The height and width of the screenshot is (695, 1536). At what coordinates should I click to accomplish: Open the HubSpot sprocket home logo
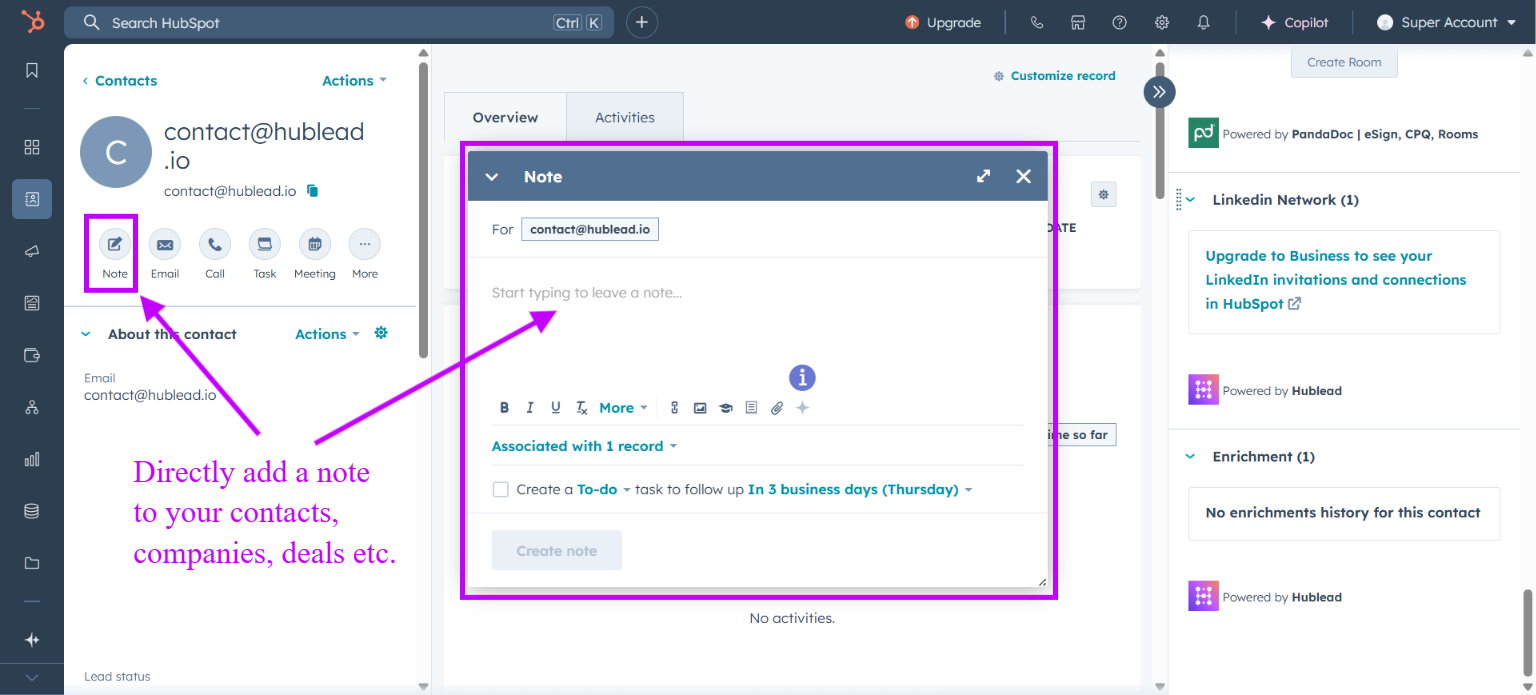(x=33, y=21)
